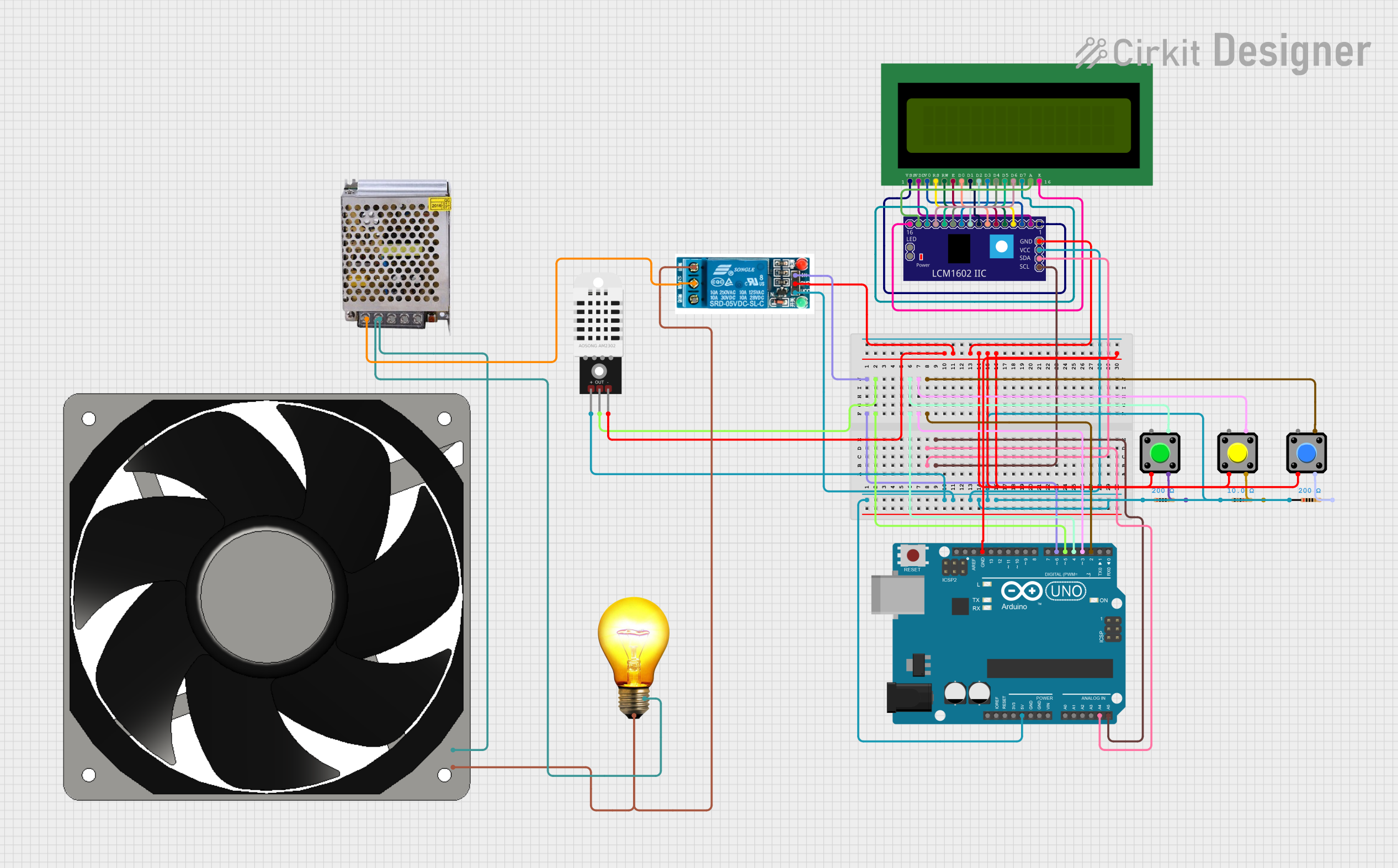
Task: Click the GND pin on LCM1602 board
Action: [1039, 242]
